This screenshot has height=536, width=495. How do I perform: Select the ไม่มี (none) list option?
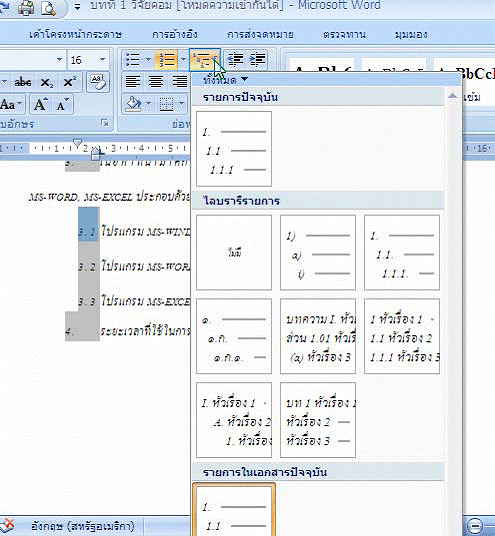pos(234,253)
